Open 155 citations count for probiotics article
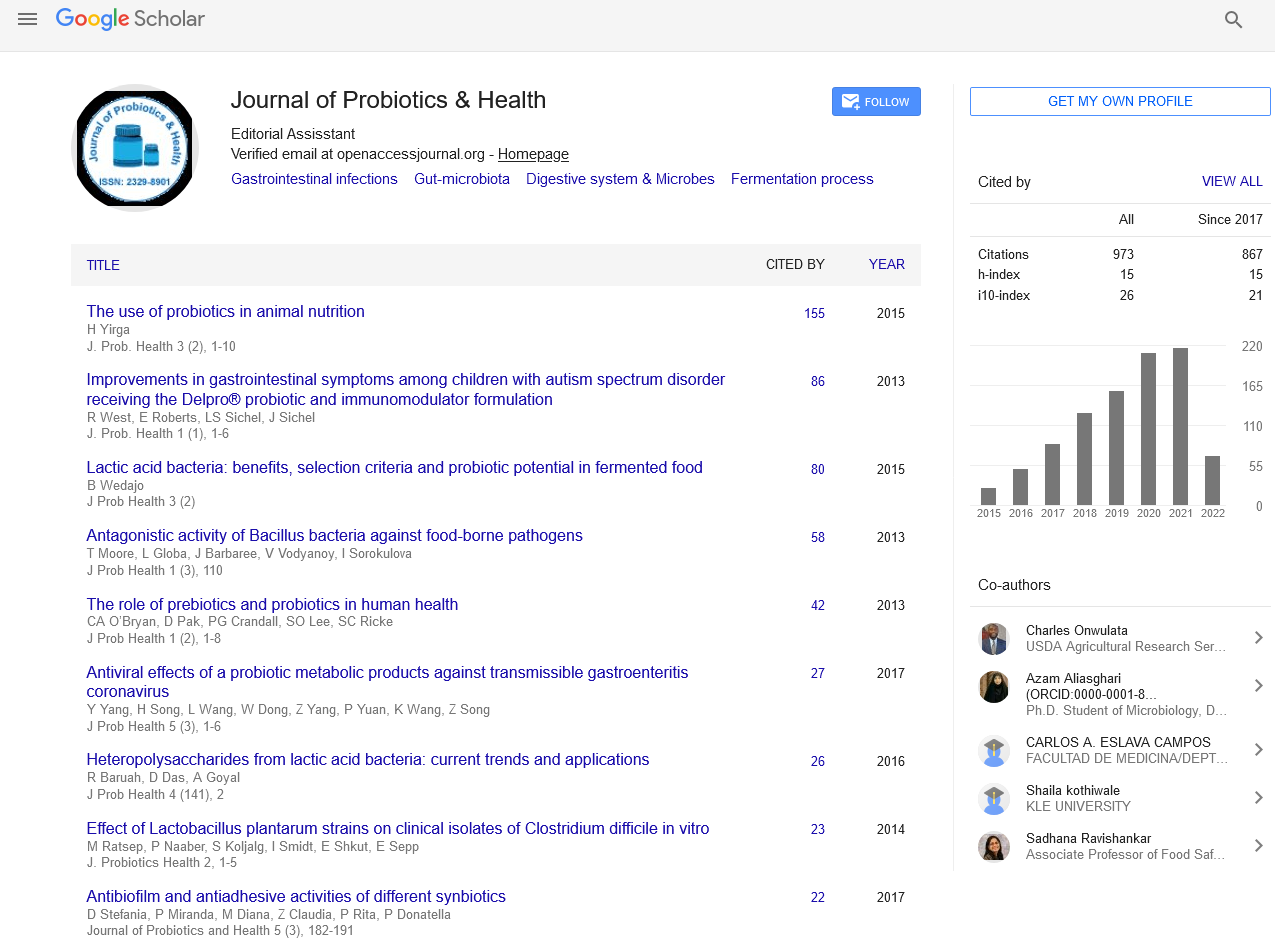The image size is (1275, 947). [x=814, y=313]
